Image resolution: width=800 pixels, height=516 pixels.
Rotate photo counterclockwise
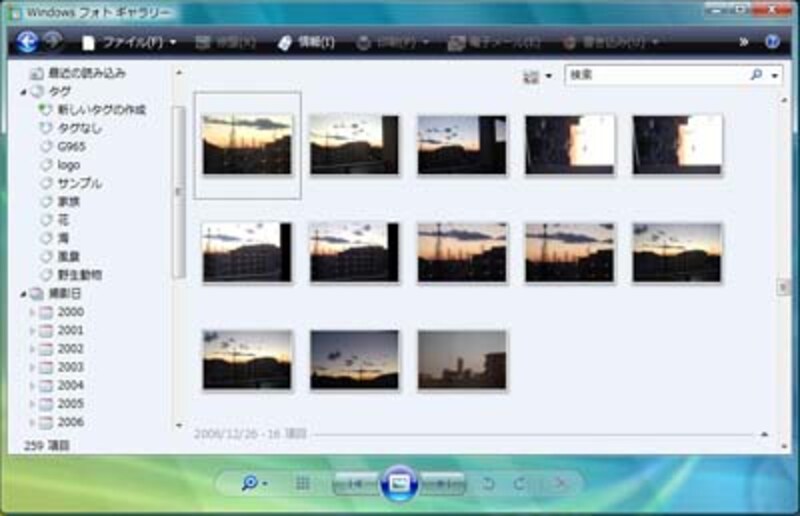[488, 483]
